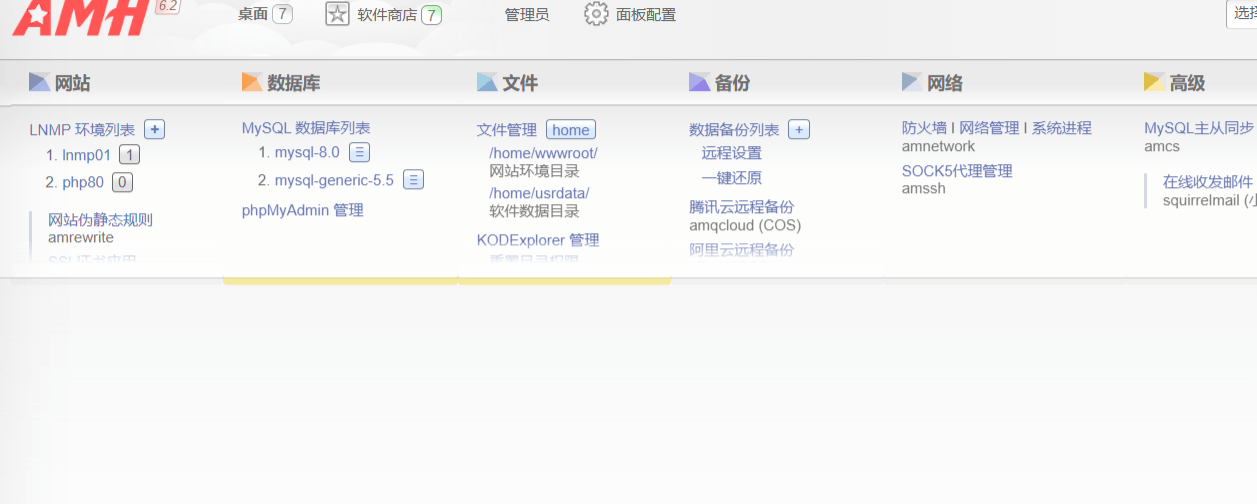Open the mysql-generic-5.5 database
This screenshot has width=1257, height=504.
pyautogui.click(x=334, y=180)
